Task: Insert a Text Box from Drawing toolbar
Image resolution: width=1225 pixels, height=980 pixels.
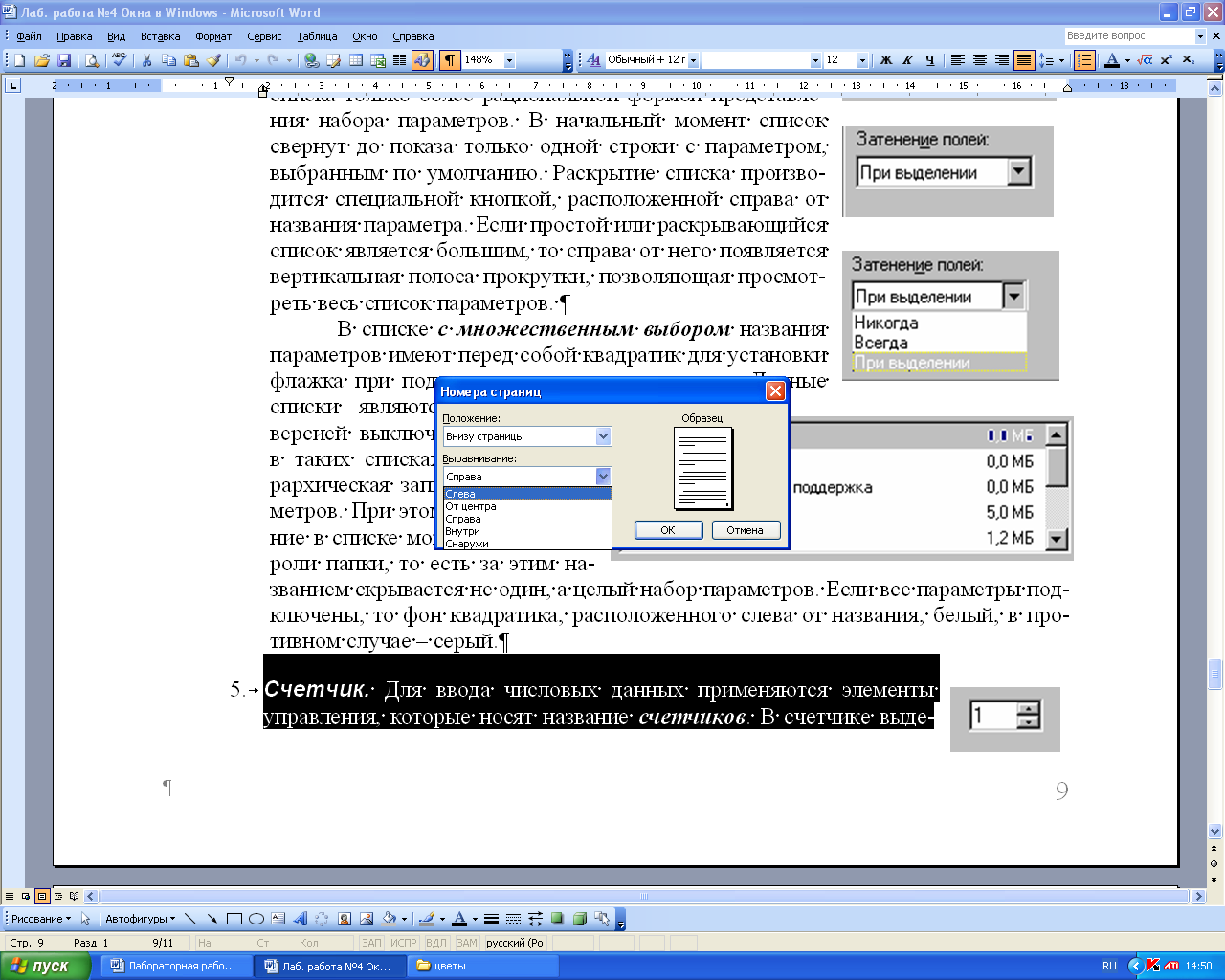Action: point(278,919)
